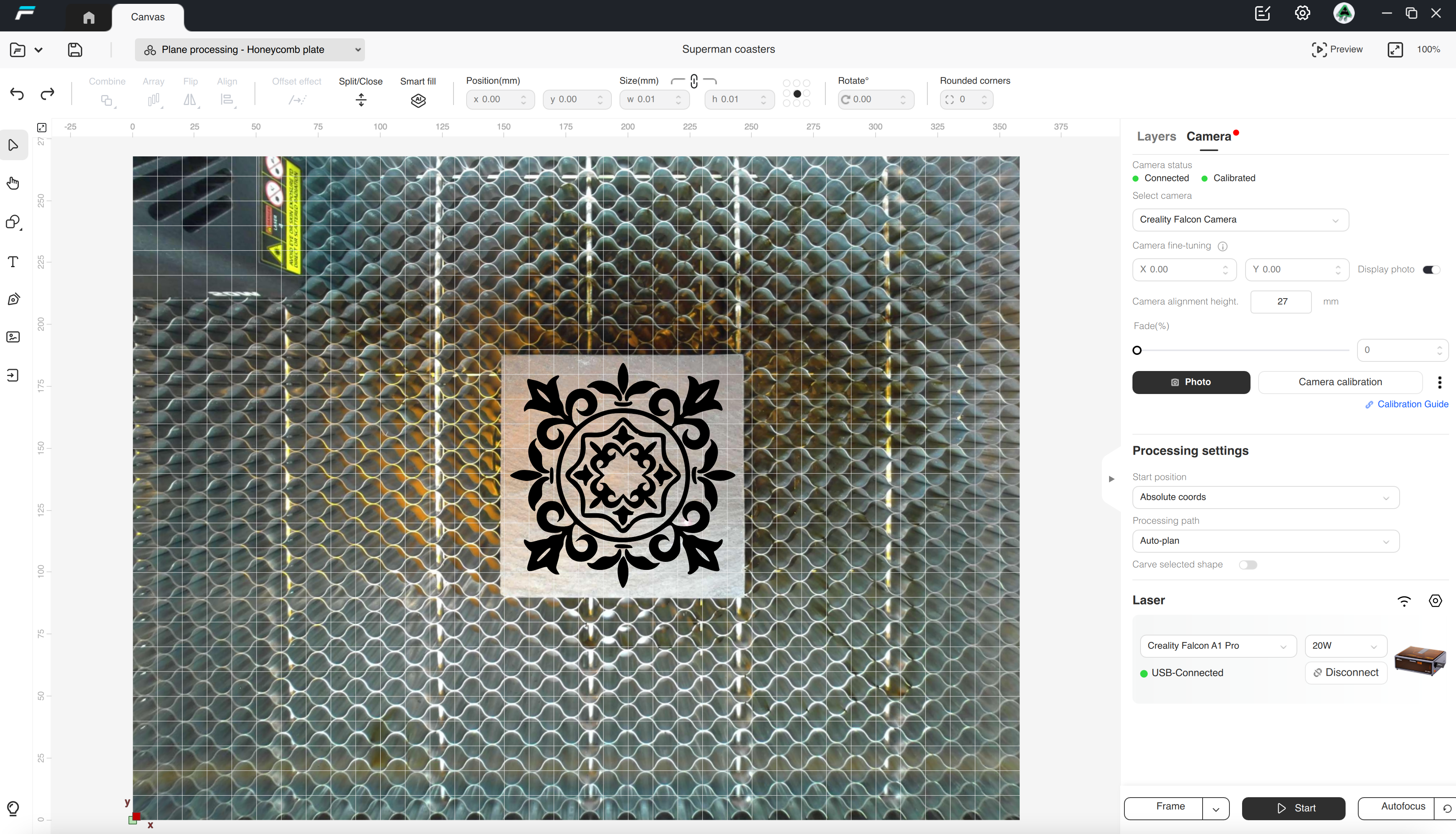Toggle the size aspect ratio lock
Screen dimensions: 1456x834
[693, 81]
